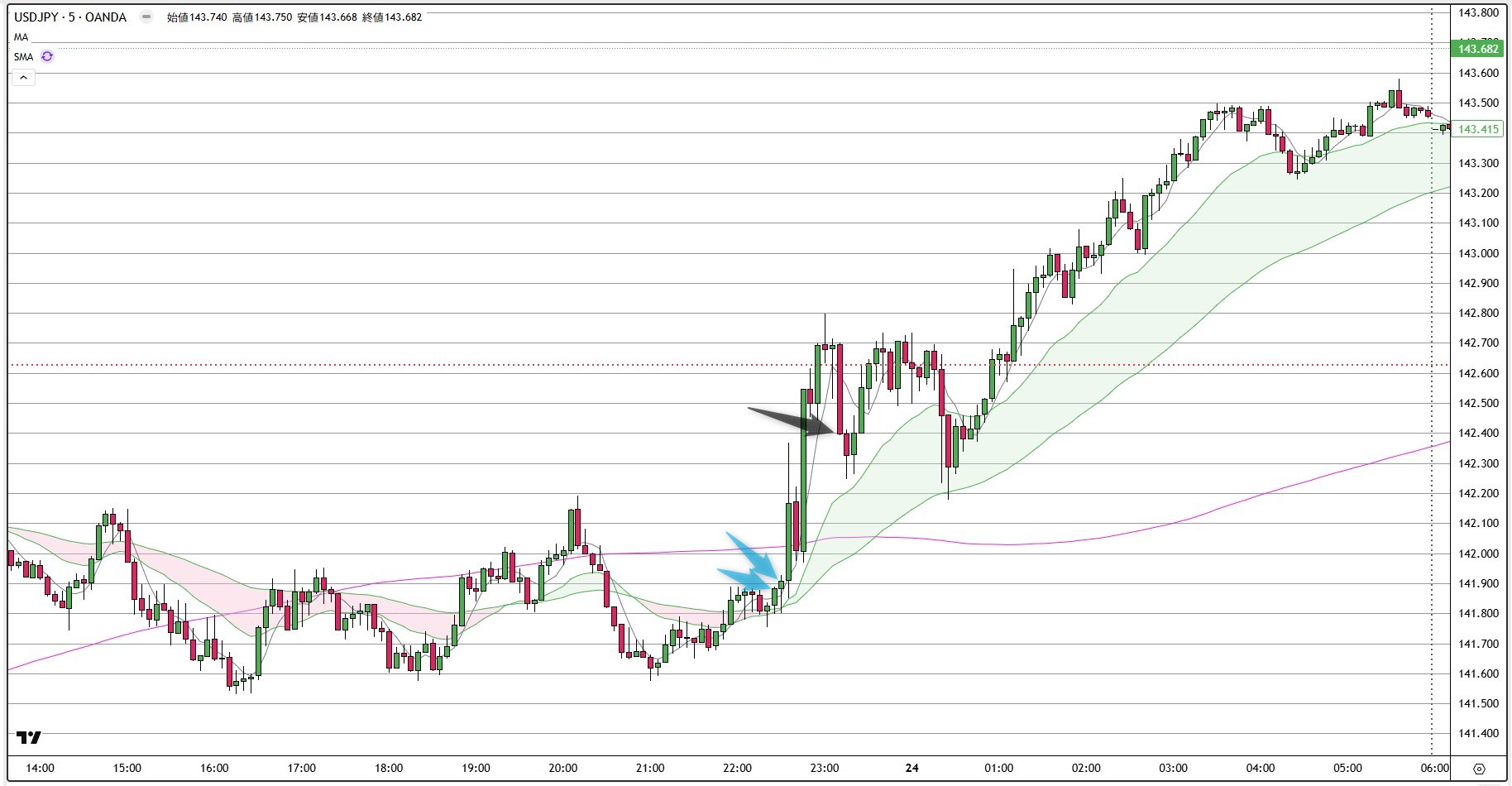Click the 141.900 price axis label

[1478, 583]
